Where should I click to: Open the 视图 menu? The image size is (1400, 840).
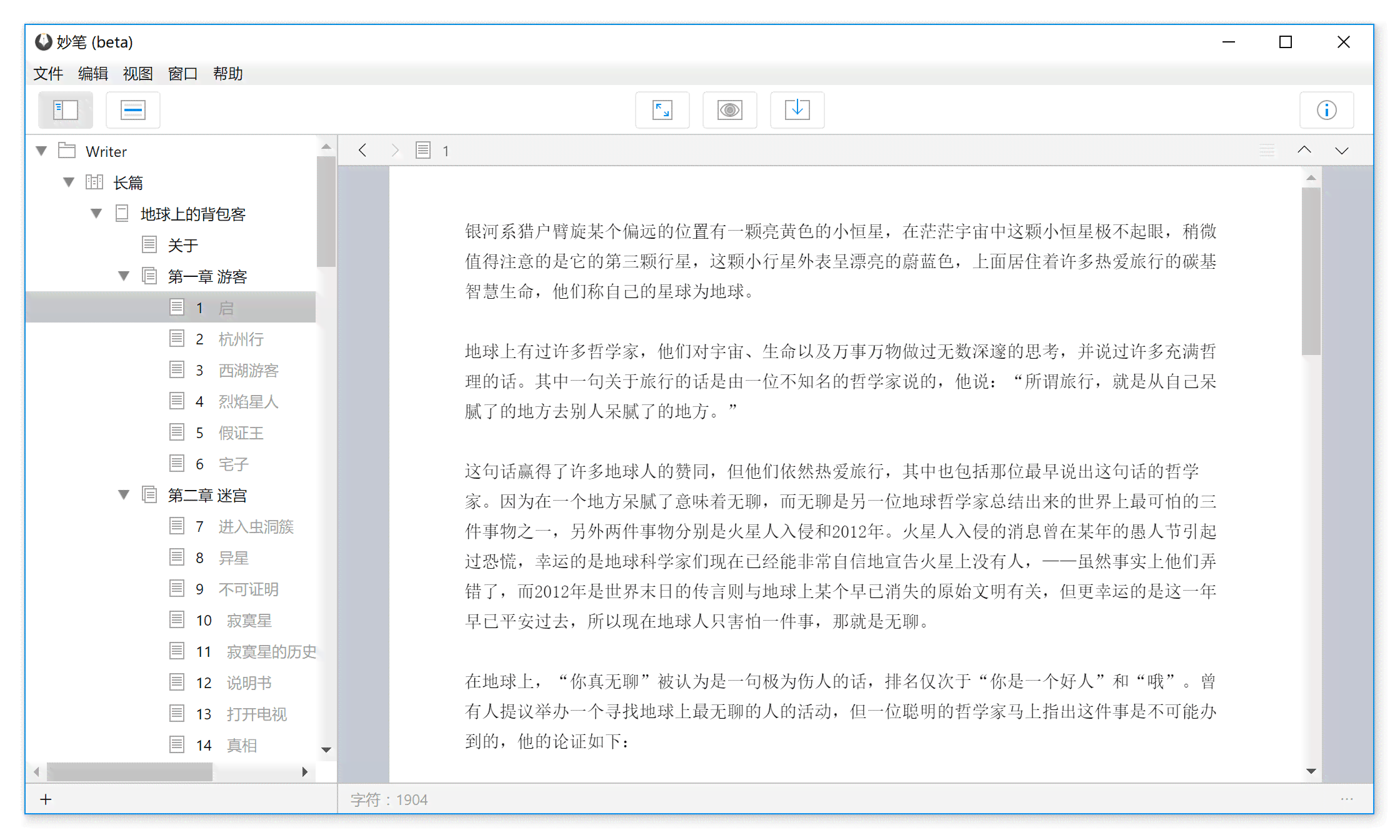click(138, 74)
